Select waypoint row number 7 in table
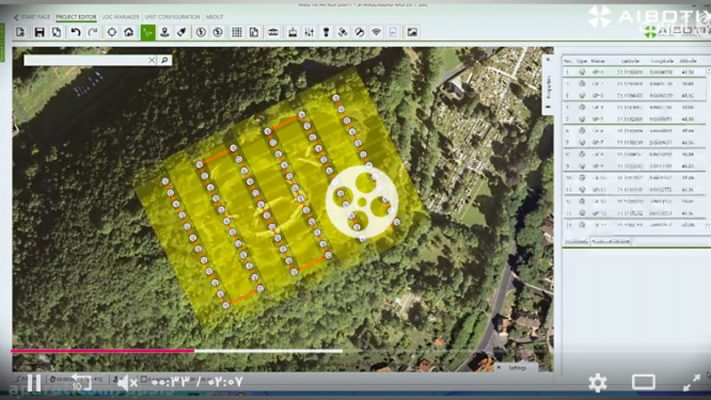Image resolution: width=711 pixels, height=400 pixels. coord(634,142)
